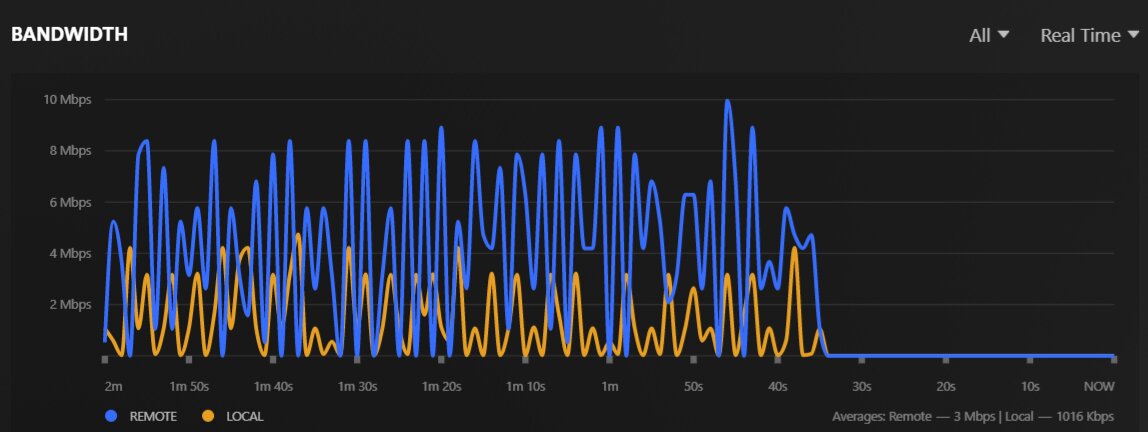Toggle the REMOTE series legend
1148x432 pixels.
pyautogui.click(x=141, y=417)
